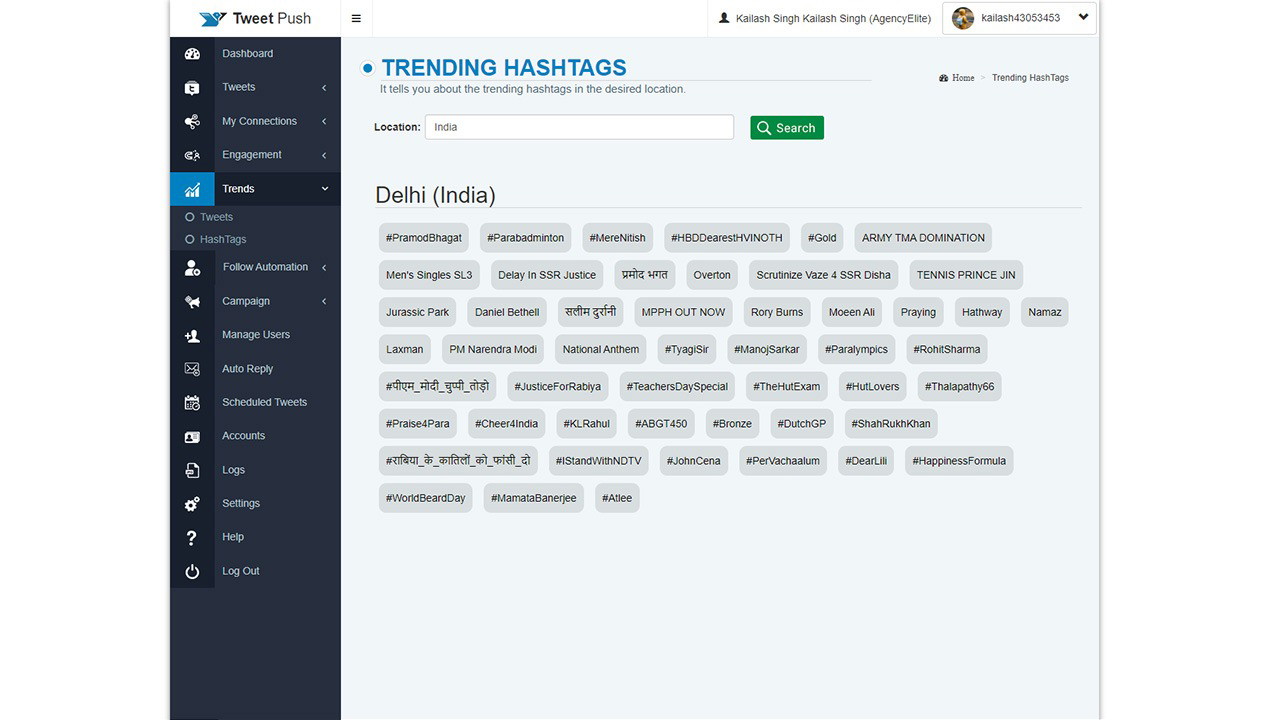
Task: Select the #PramodBhagat hashtag chip
Action: tap(424, 238)
